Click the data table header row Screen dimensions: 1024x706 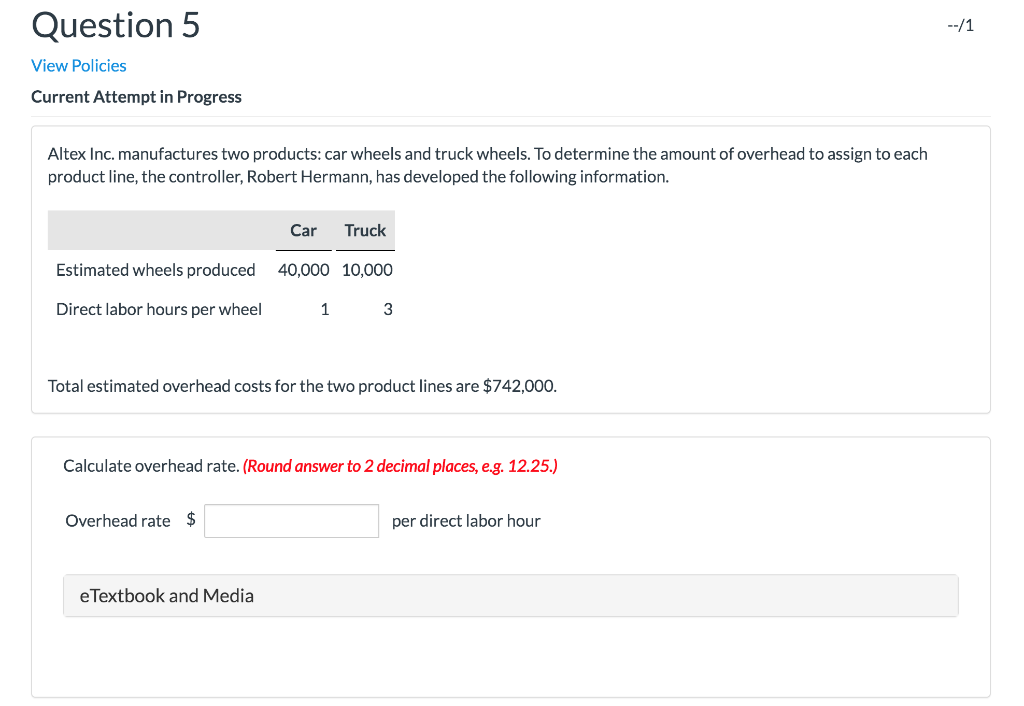point(221,230)
